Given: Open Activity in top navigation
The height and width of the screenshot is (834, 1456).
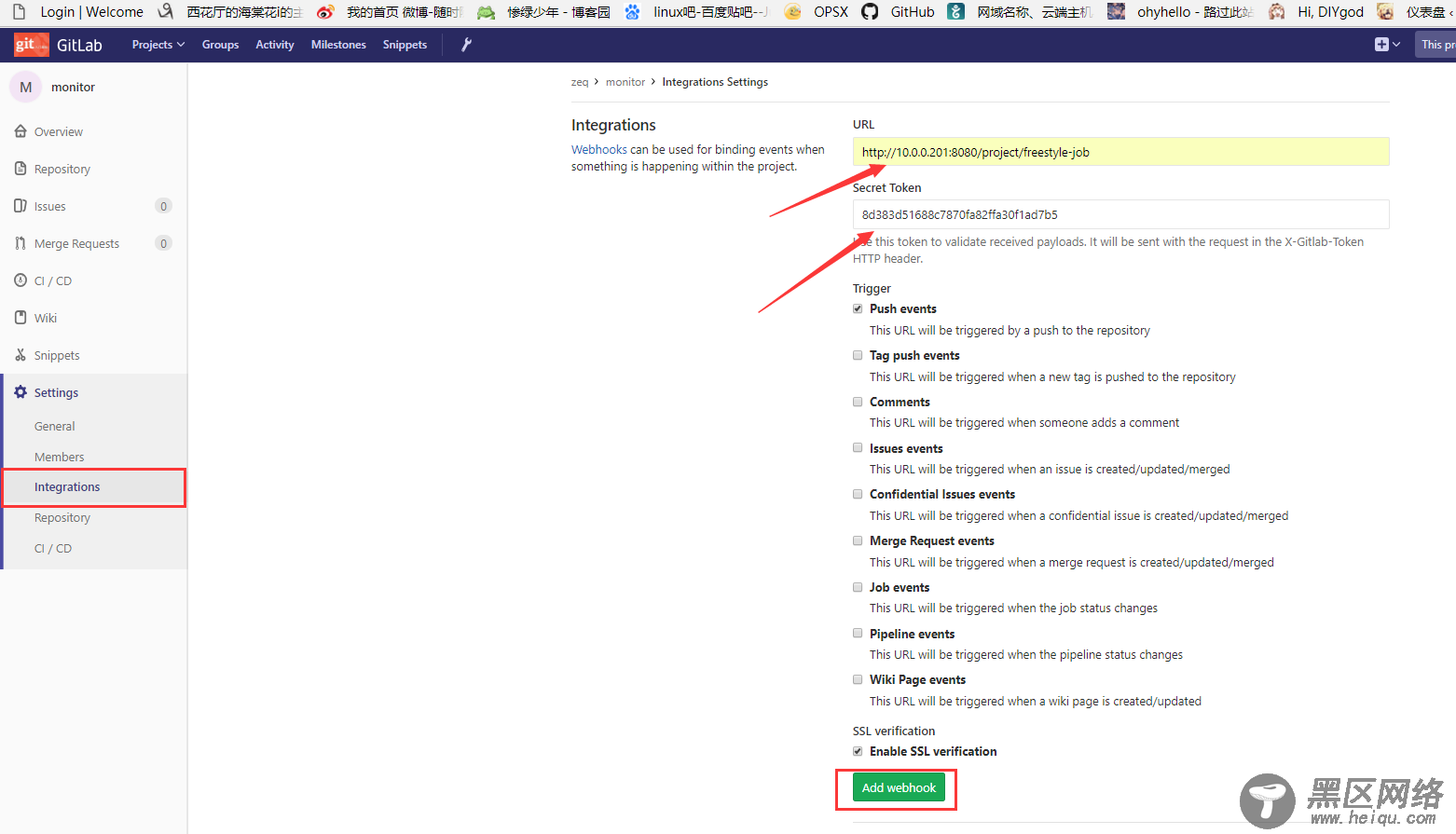Looking at the screenshot, I should point(275,45).
